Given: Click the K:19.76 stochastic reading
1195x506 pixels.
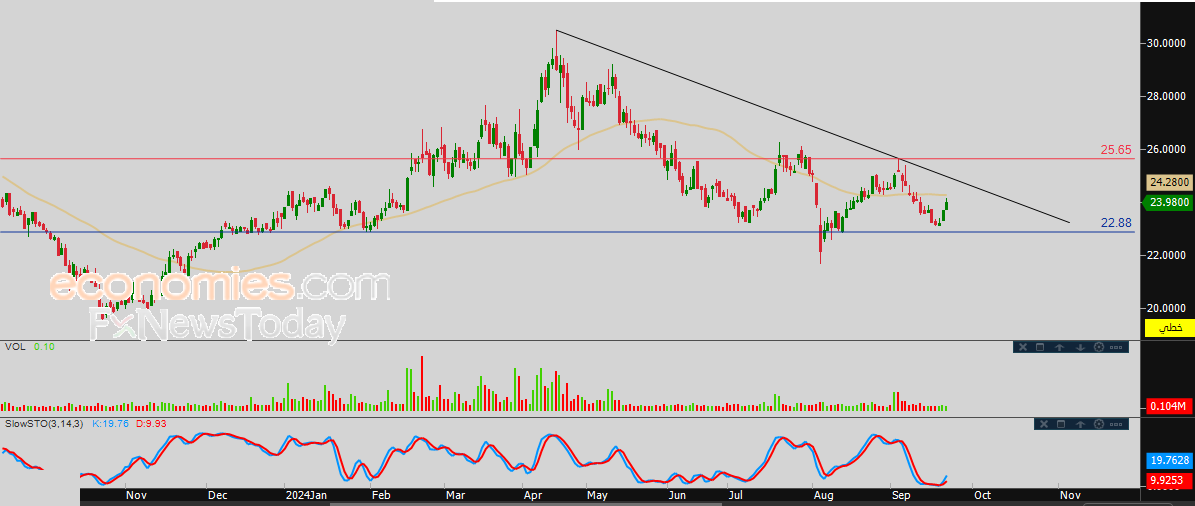Looking at the screenshot, I should pyautogui.click(x=111, y=423).
